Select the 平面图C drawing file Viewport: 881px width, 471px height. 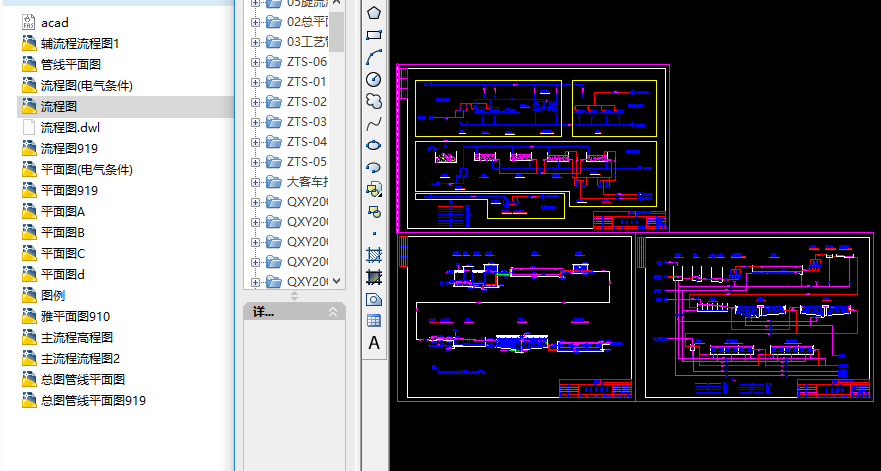tap(53, 253)
